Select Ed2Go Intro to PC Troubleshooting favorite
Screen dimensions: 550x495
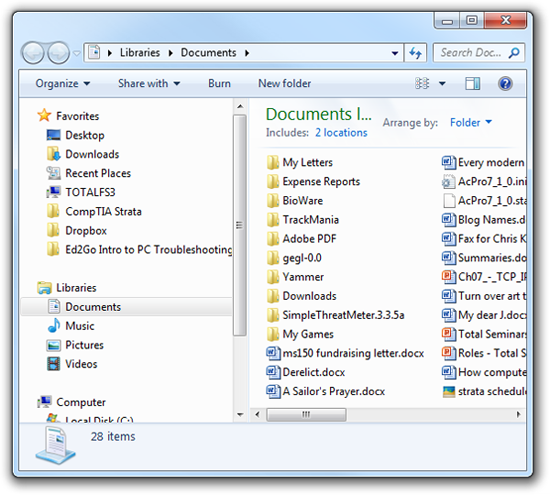click(149, 250)
